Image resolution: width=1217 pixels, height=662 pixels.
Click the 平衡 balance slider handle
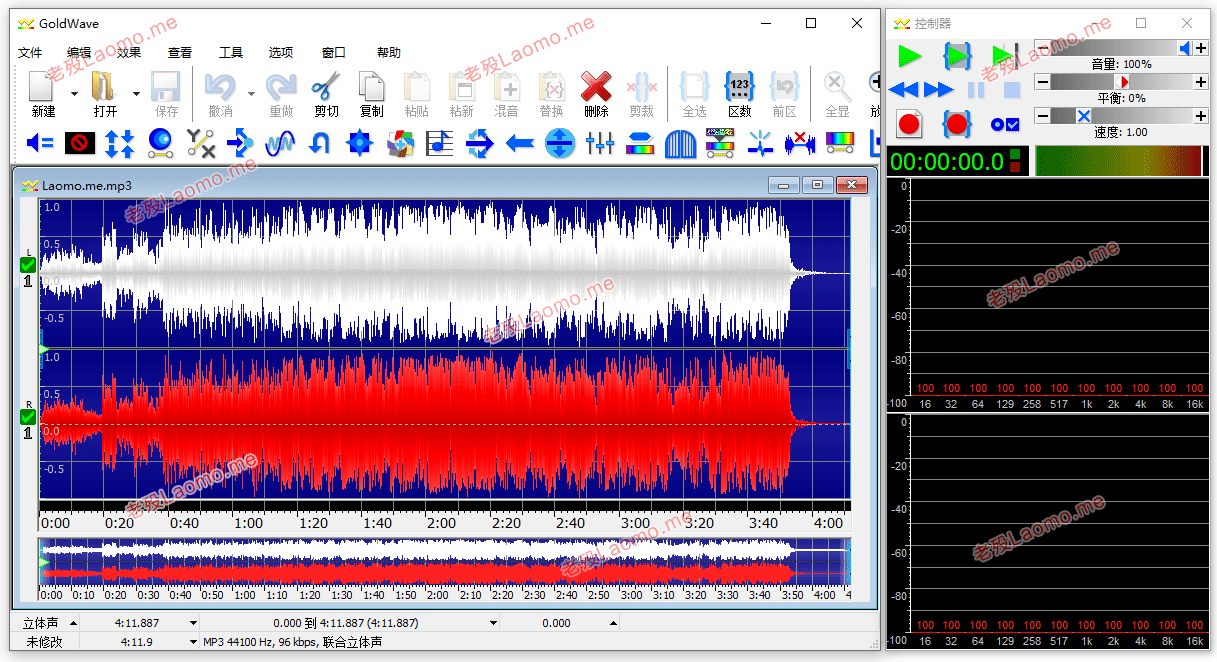tap(1123, 82)
